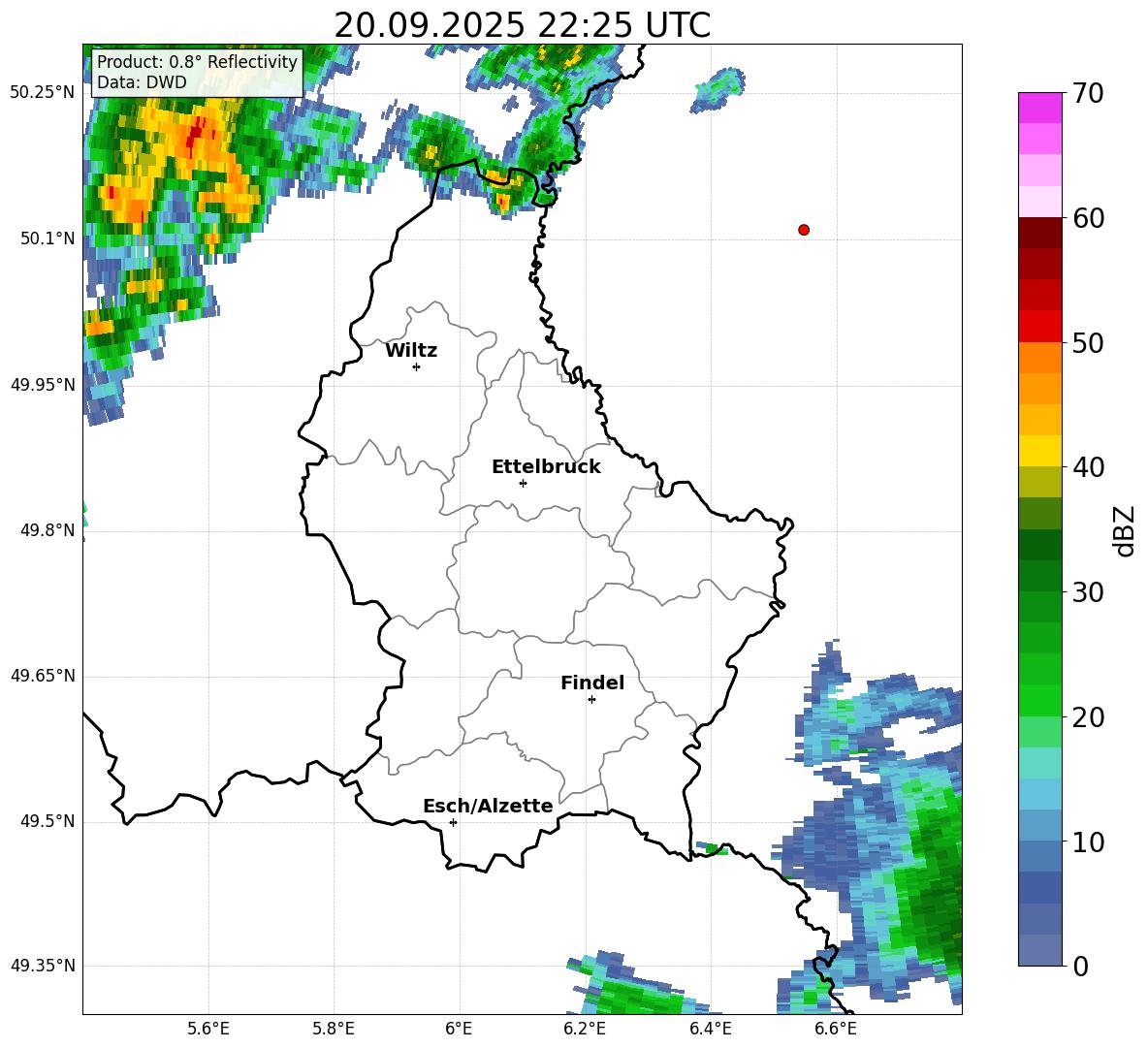1148x1048 pixels.
Task: Click the storm cell on Luxembourg's northern border
Action: [502, 194]
